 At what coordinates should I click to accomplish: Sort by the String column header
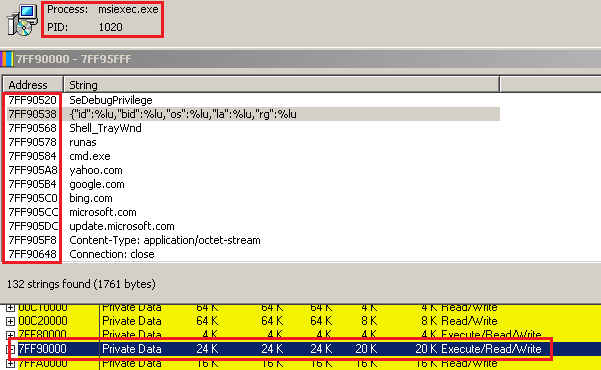pyautogui.click(x=281, y=85)
